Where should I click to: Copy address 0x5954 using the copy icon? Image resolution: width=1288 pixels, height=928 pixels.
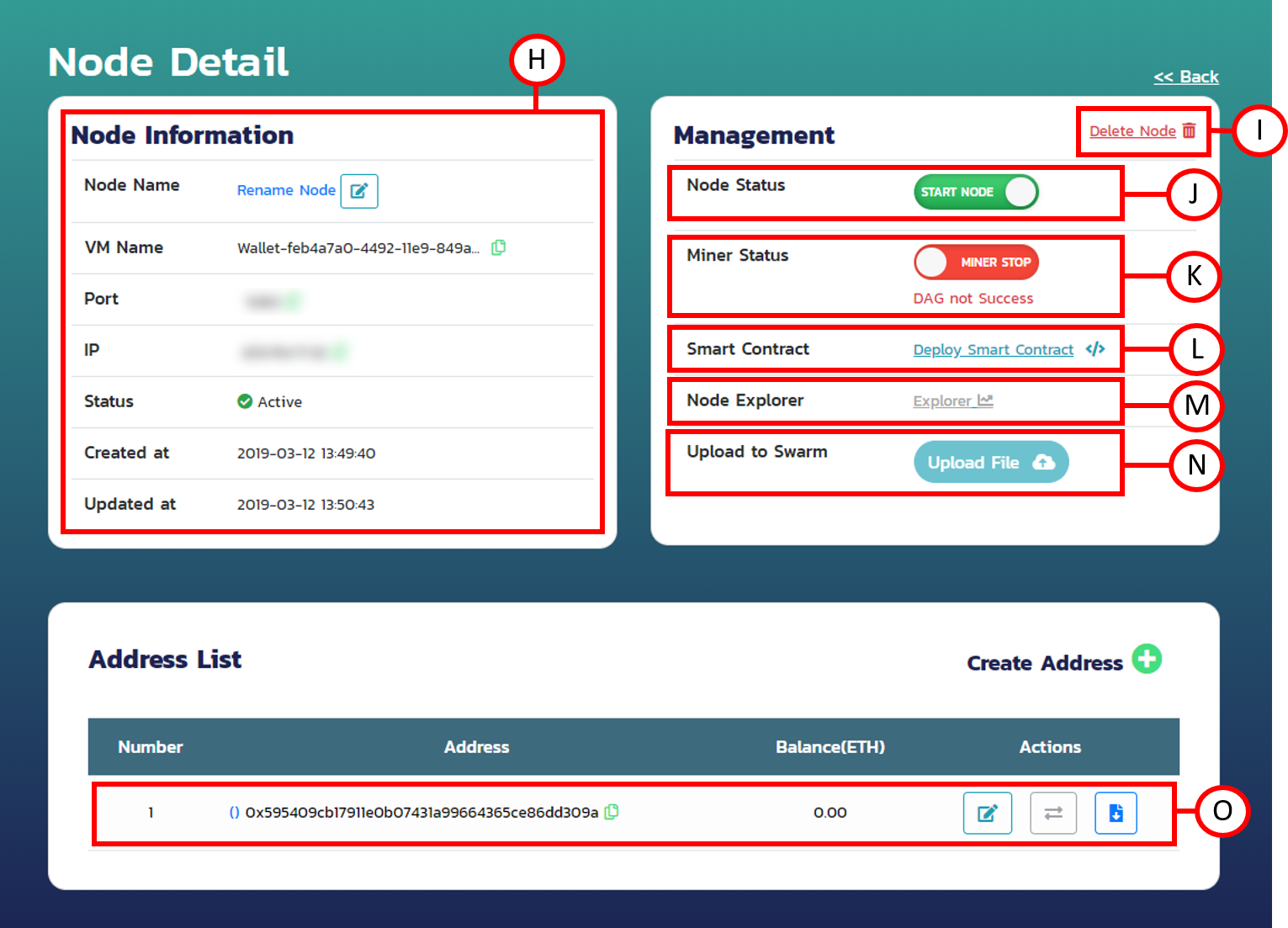(612, 812)
